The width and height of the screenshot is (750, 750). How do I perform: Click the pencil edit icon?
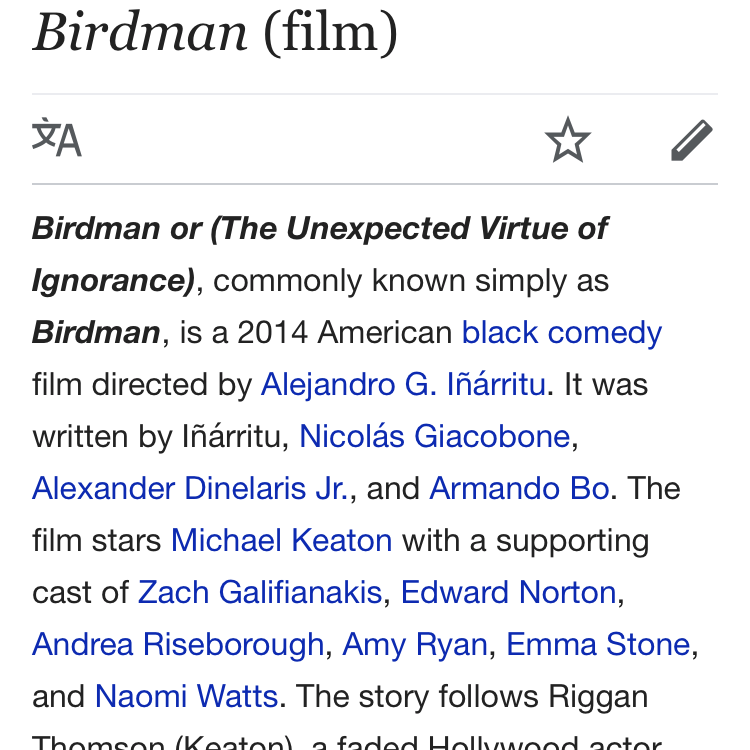691,140
